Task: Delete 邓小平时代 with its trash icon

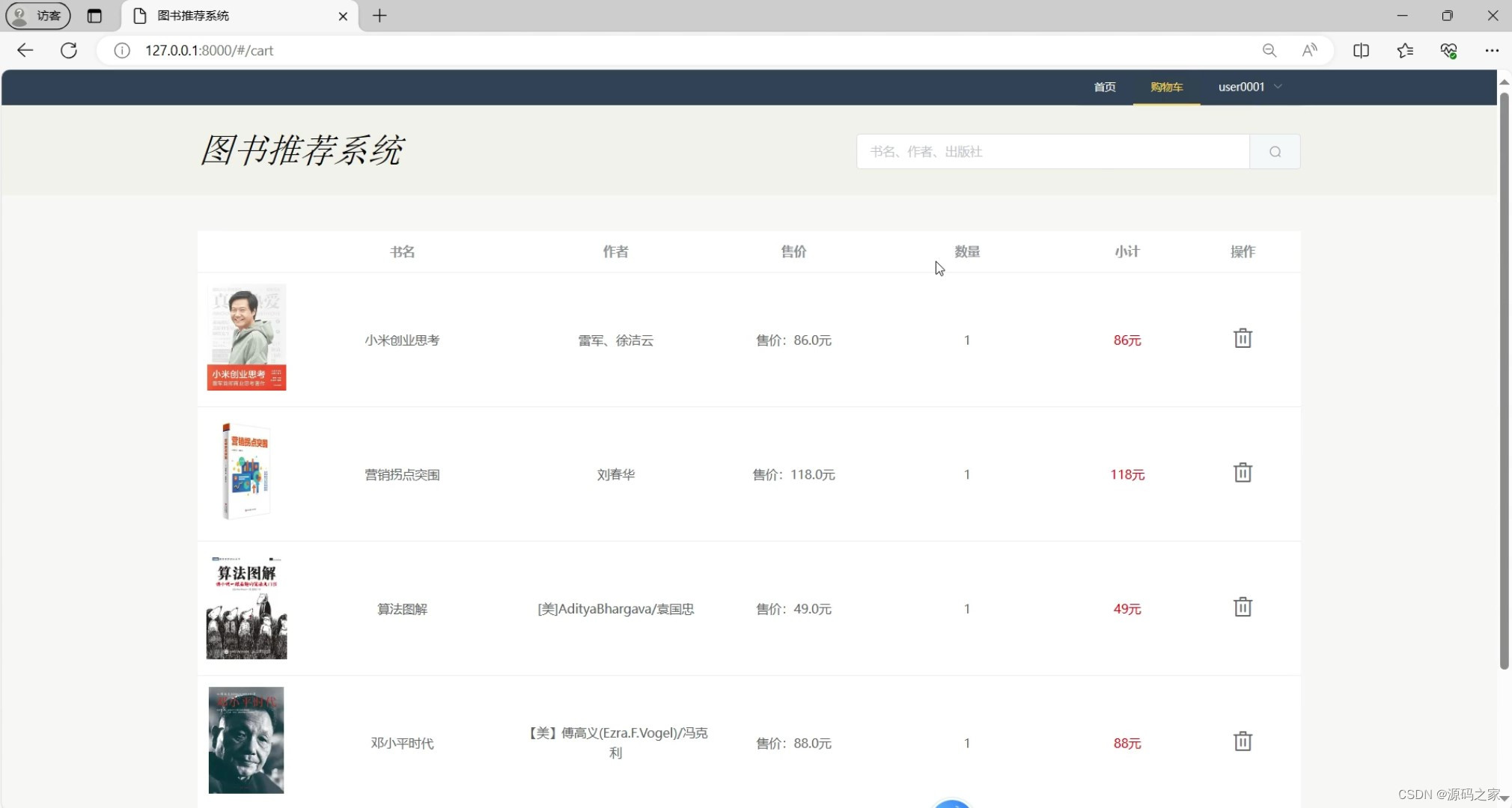Action: point(1243,741)
